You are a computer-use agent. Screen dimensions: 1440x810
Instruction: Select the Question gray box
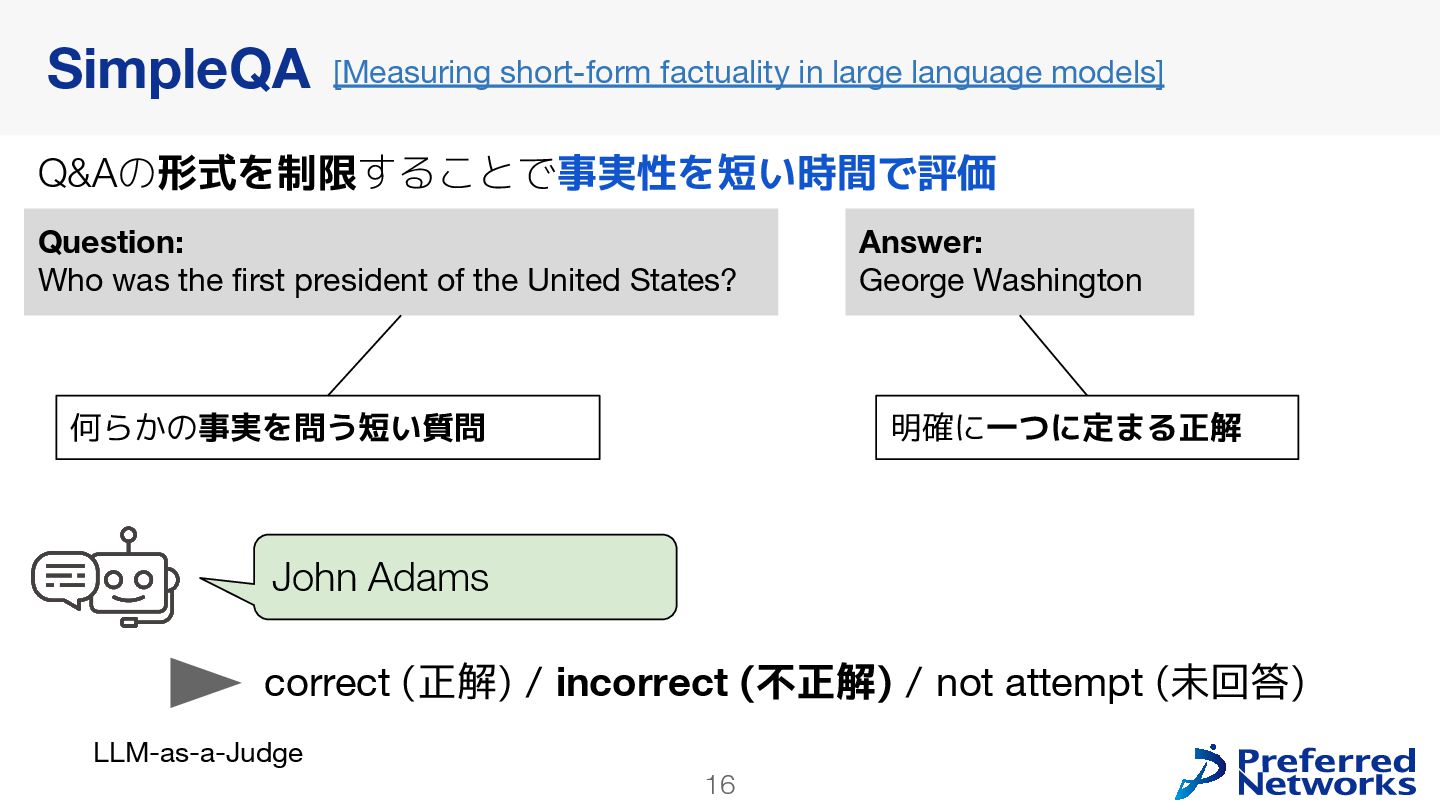(401, 262)
